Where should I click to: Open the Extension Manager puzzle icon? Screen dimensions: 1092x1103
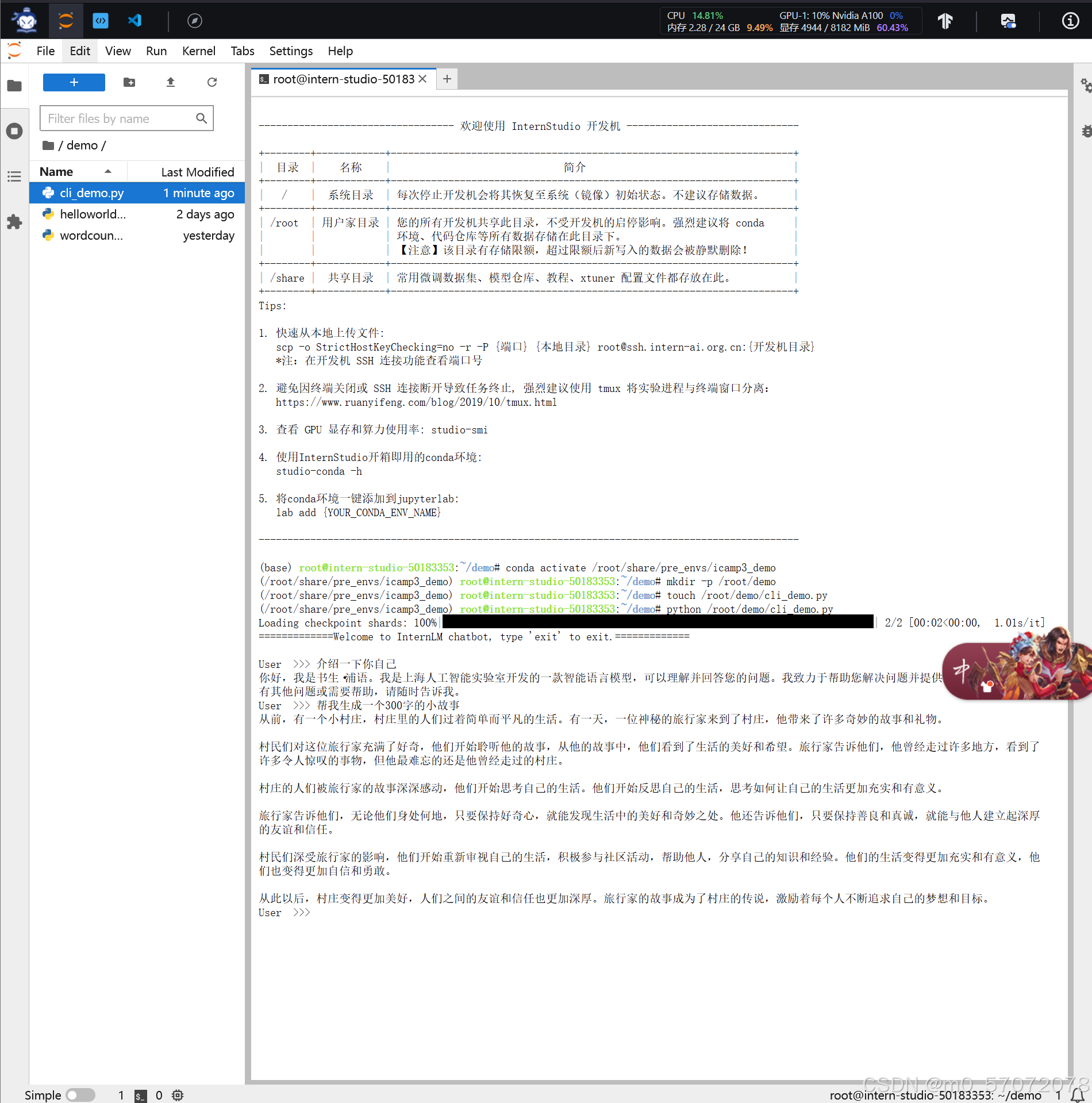pyautogui.click(x=14, y=222)
